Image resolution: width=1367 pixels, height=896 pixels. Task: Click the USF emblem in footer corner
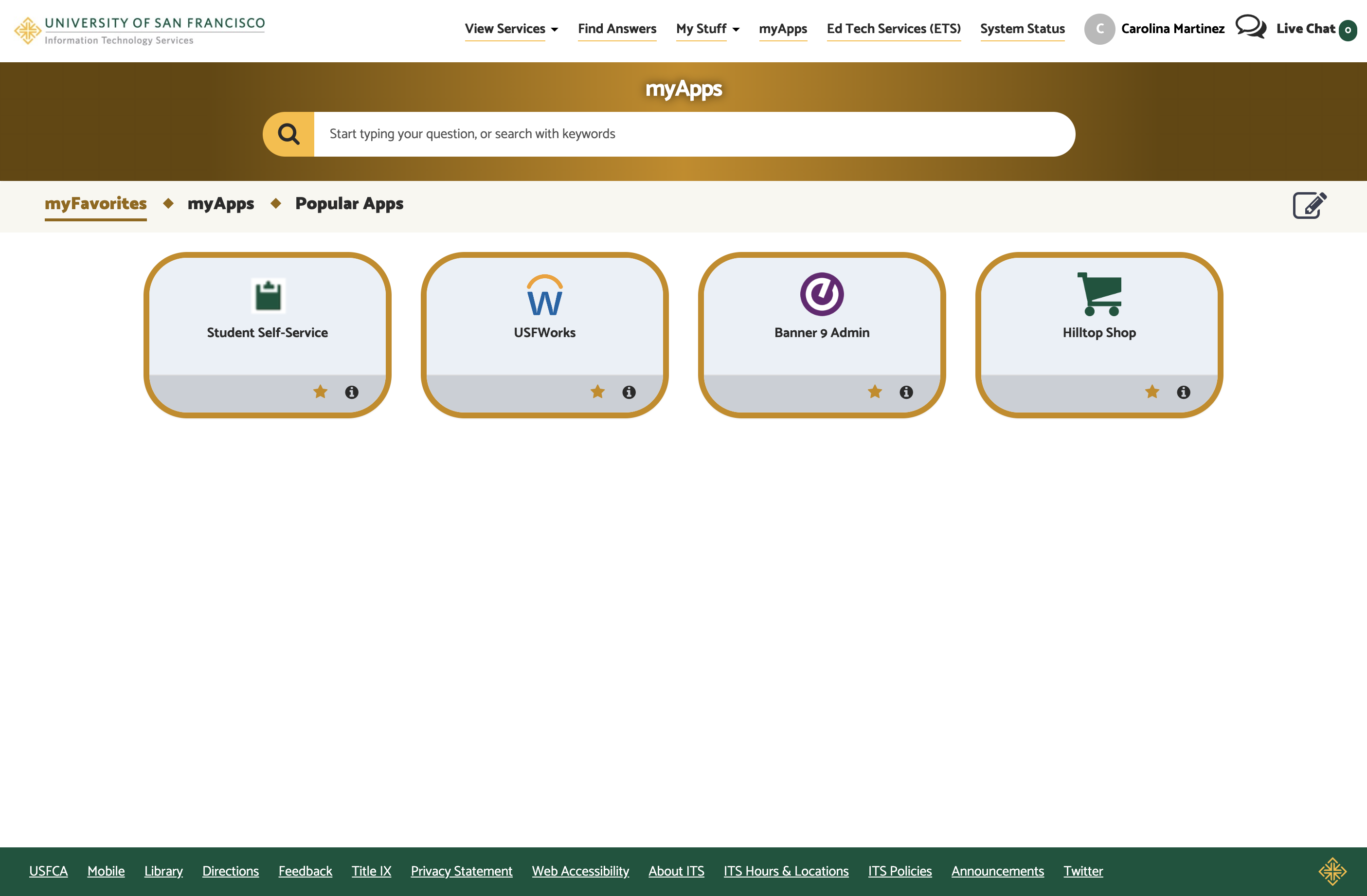click(1332, 871)
